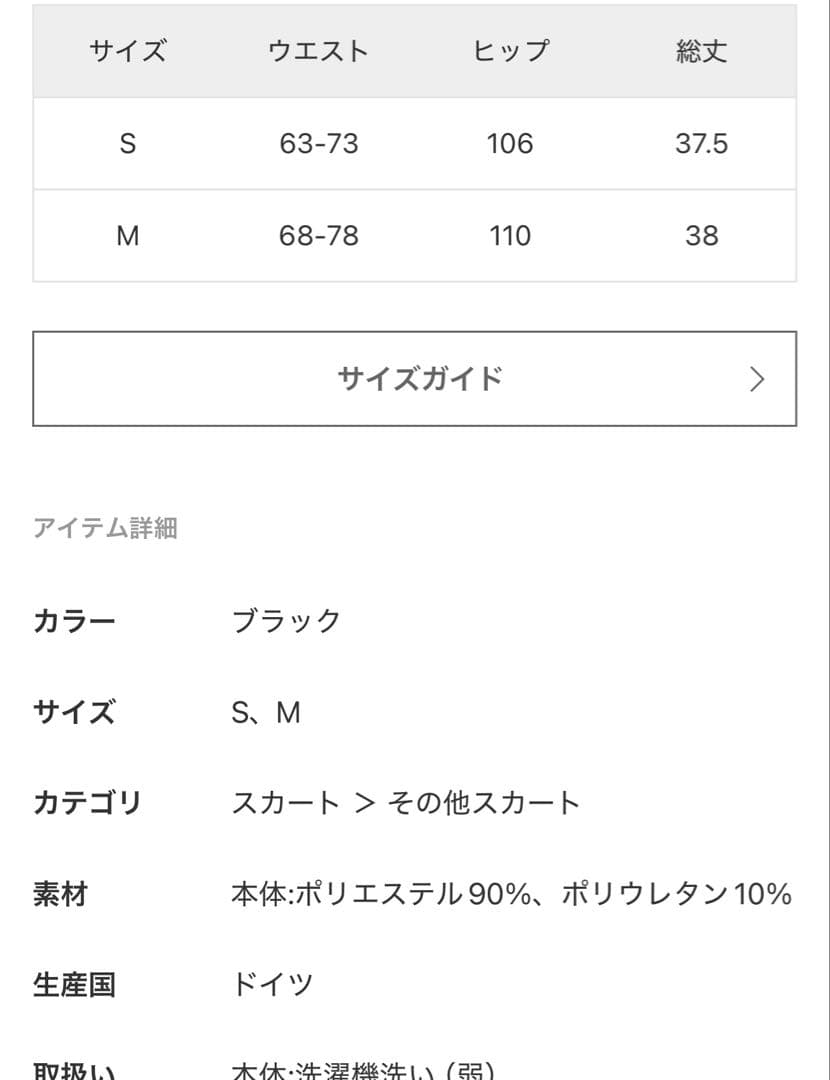The width and height of the screenshot is (830, 1080).
Task: Click total length value 38
Action: click(701, 236)
